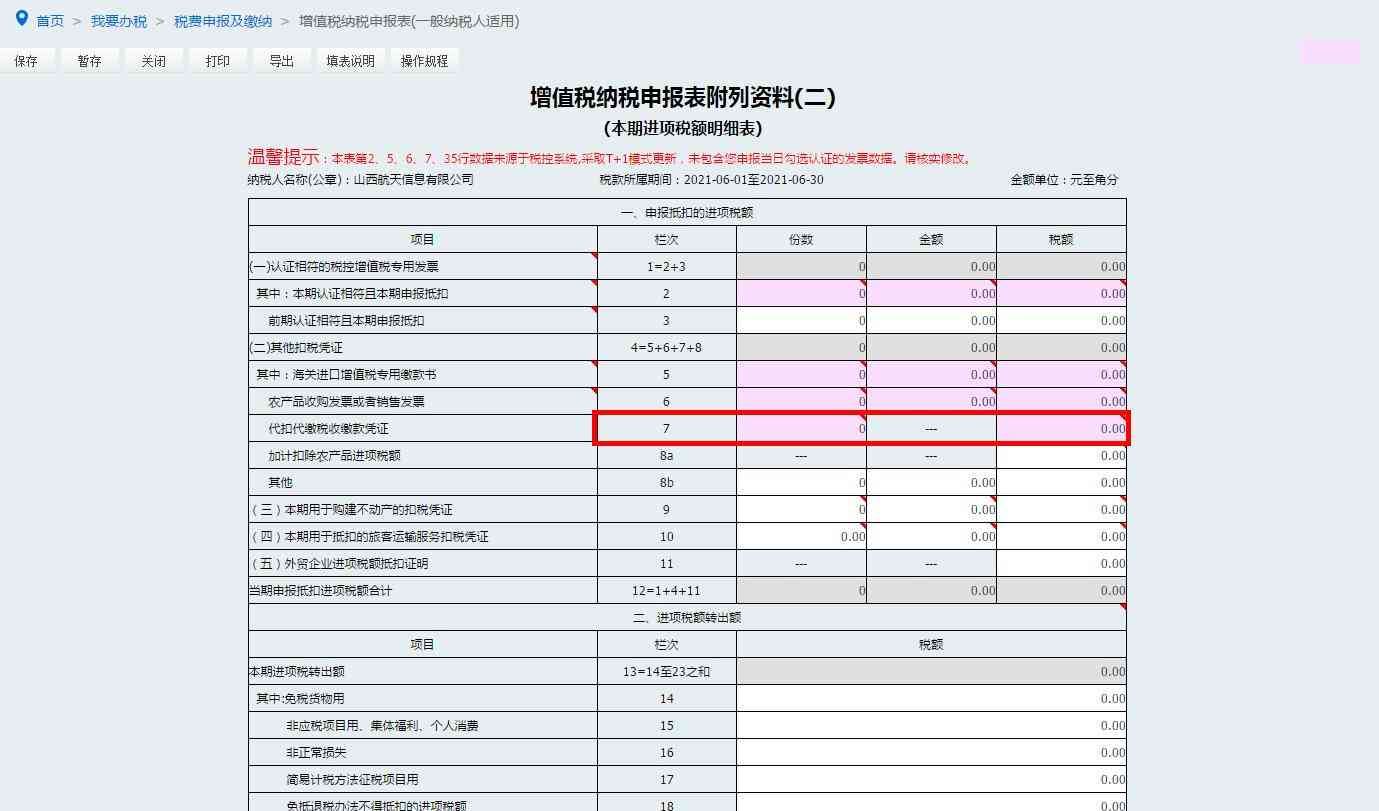Open the 首页 breadcrumb link
1379x811 pixels.
coord(50,21)
